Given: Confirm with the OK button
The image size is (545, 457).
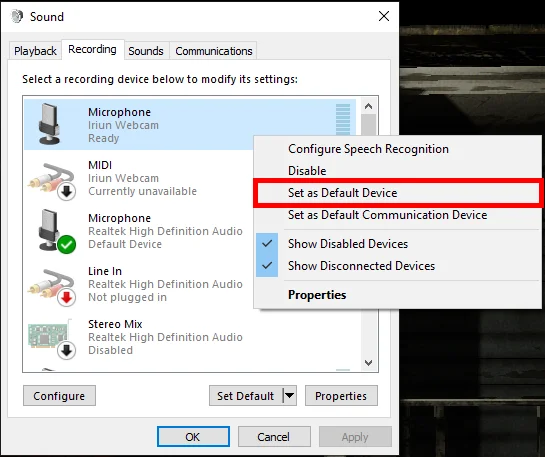Looking at the screenshot, I should coord(193,436).
